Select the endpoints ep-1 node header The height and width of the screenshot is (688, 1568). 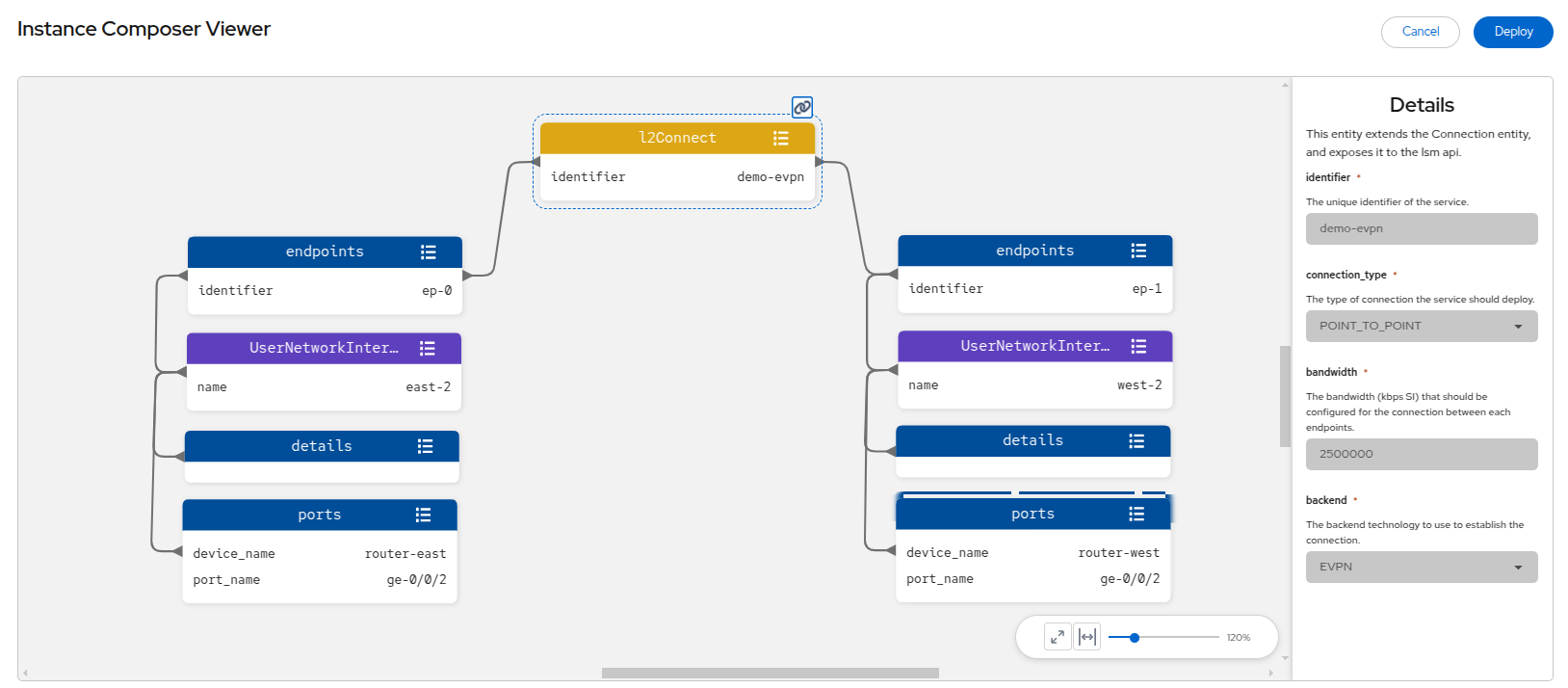point(1035,251)
